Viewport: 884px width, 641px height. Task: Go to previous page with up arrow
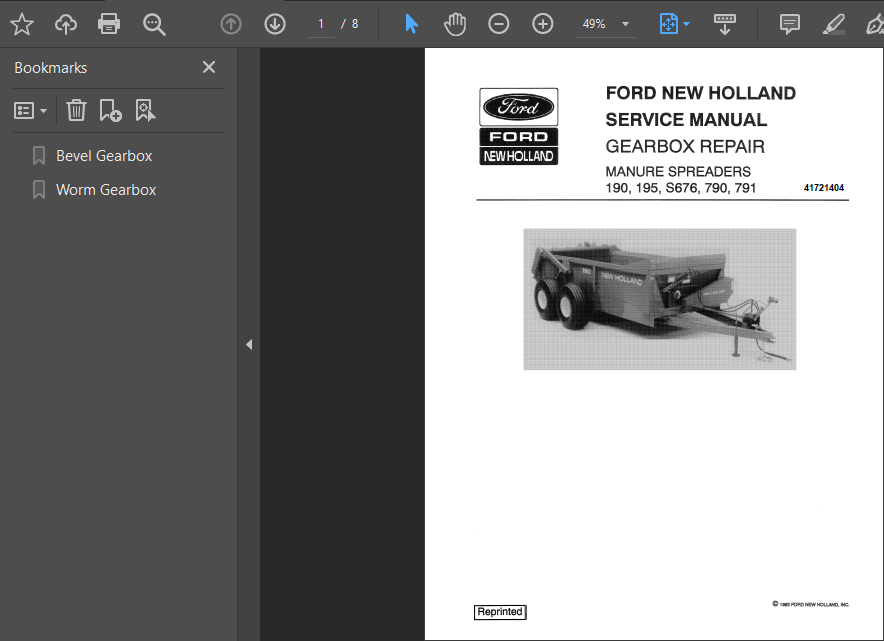tap(231, 24)
